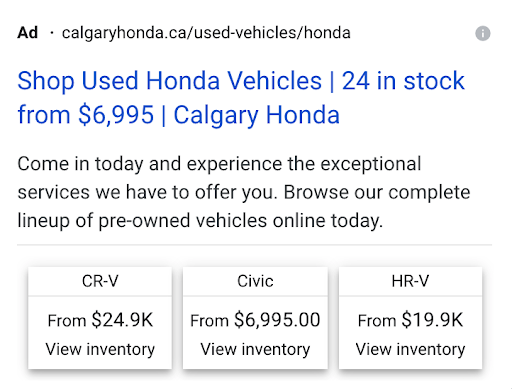
Task: Click 'from $6,995' in the headline
Action: click(86, 115)
